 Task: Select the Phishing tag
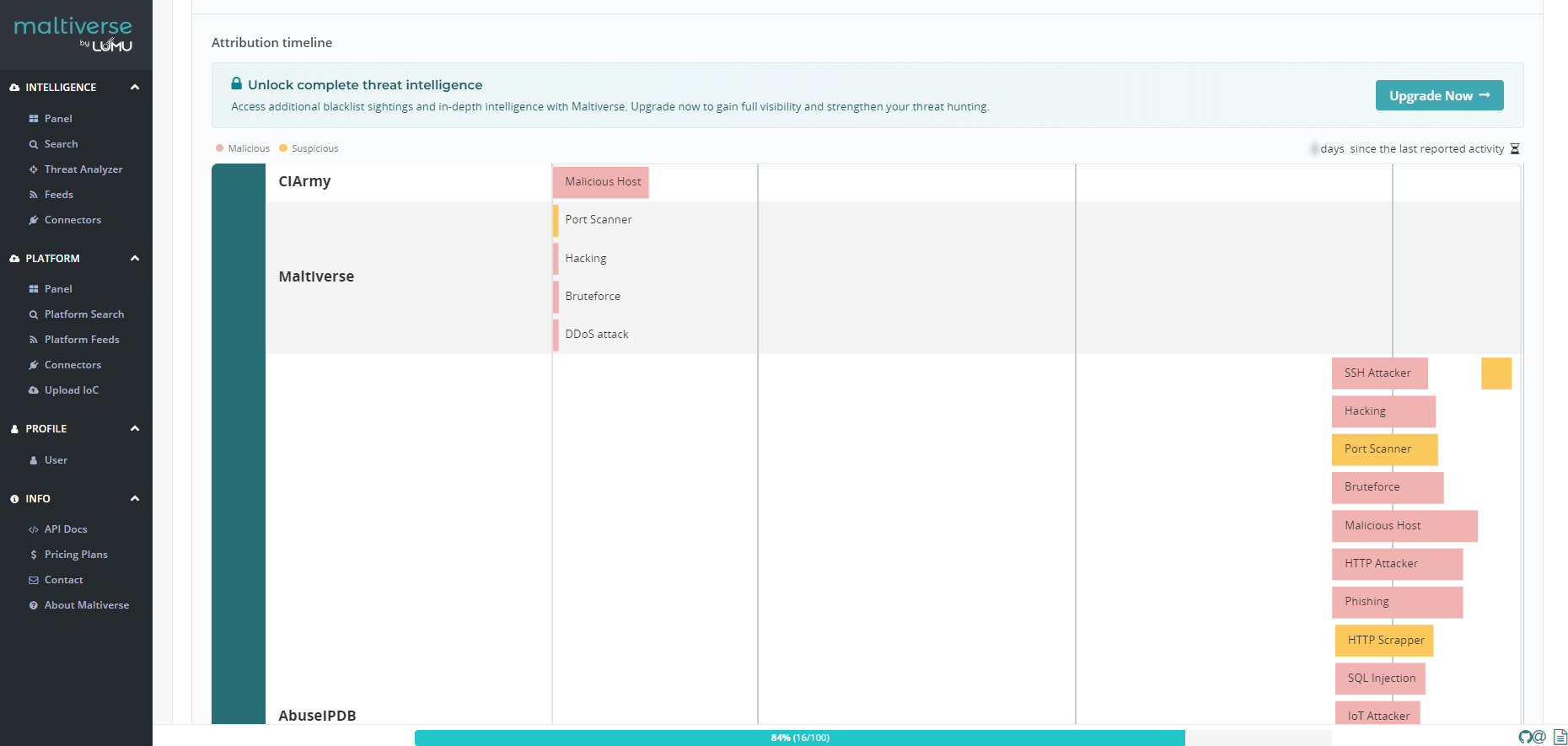click(1398, 602)
